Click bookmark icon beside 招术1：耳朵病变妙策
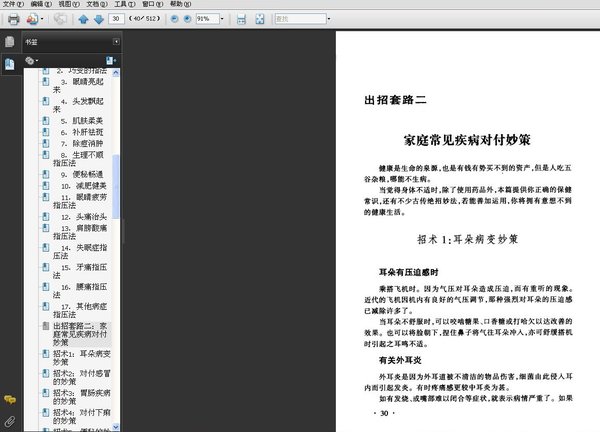600x432 pixels. [x=46, y=354]
